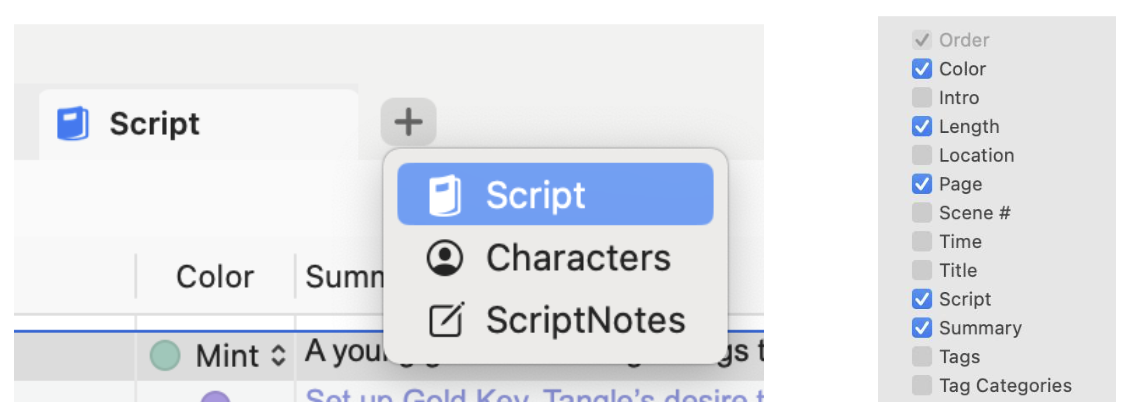Enable the Scene # column checkbox
The width and height of the screenshot is (1138, 420).
[922, 213]
